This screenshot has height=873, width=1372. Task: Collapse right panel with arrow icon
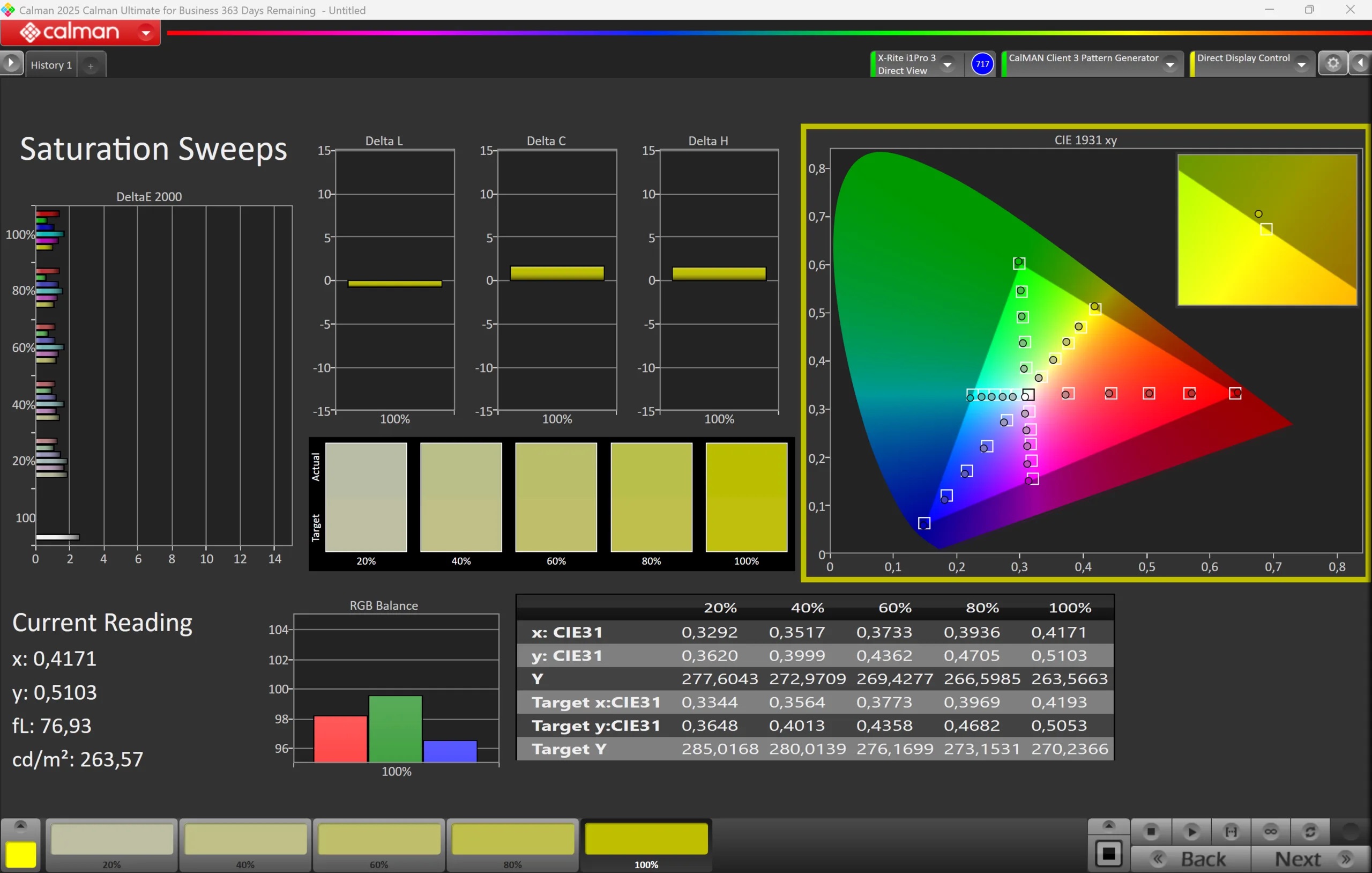point(1361,63)
